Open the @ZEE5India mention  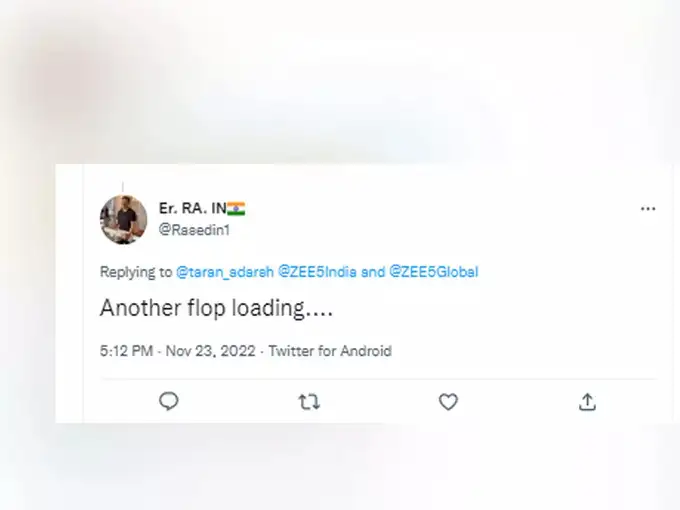point(318,271)
